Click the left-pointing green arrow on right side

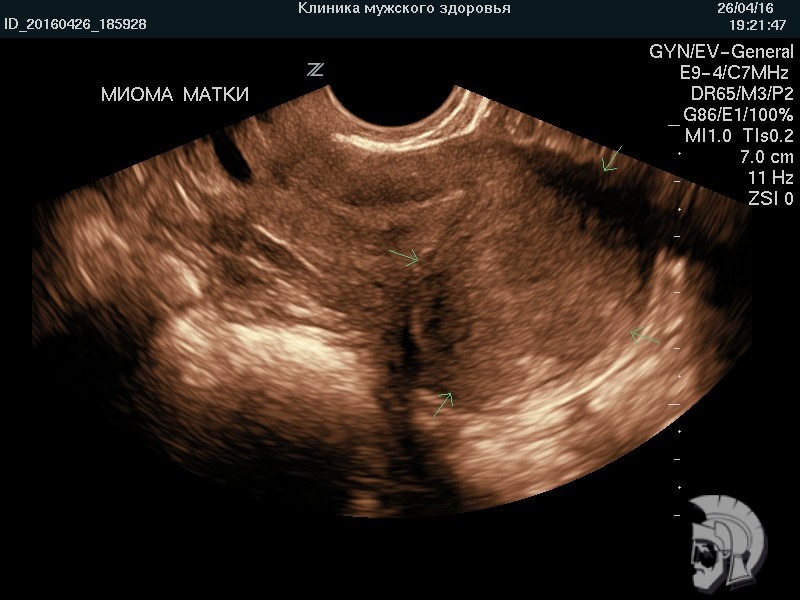tap(645, 337)
